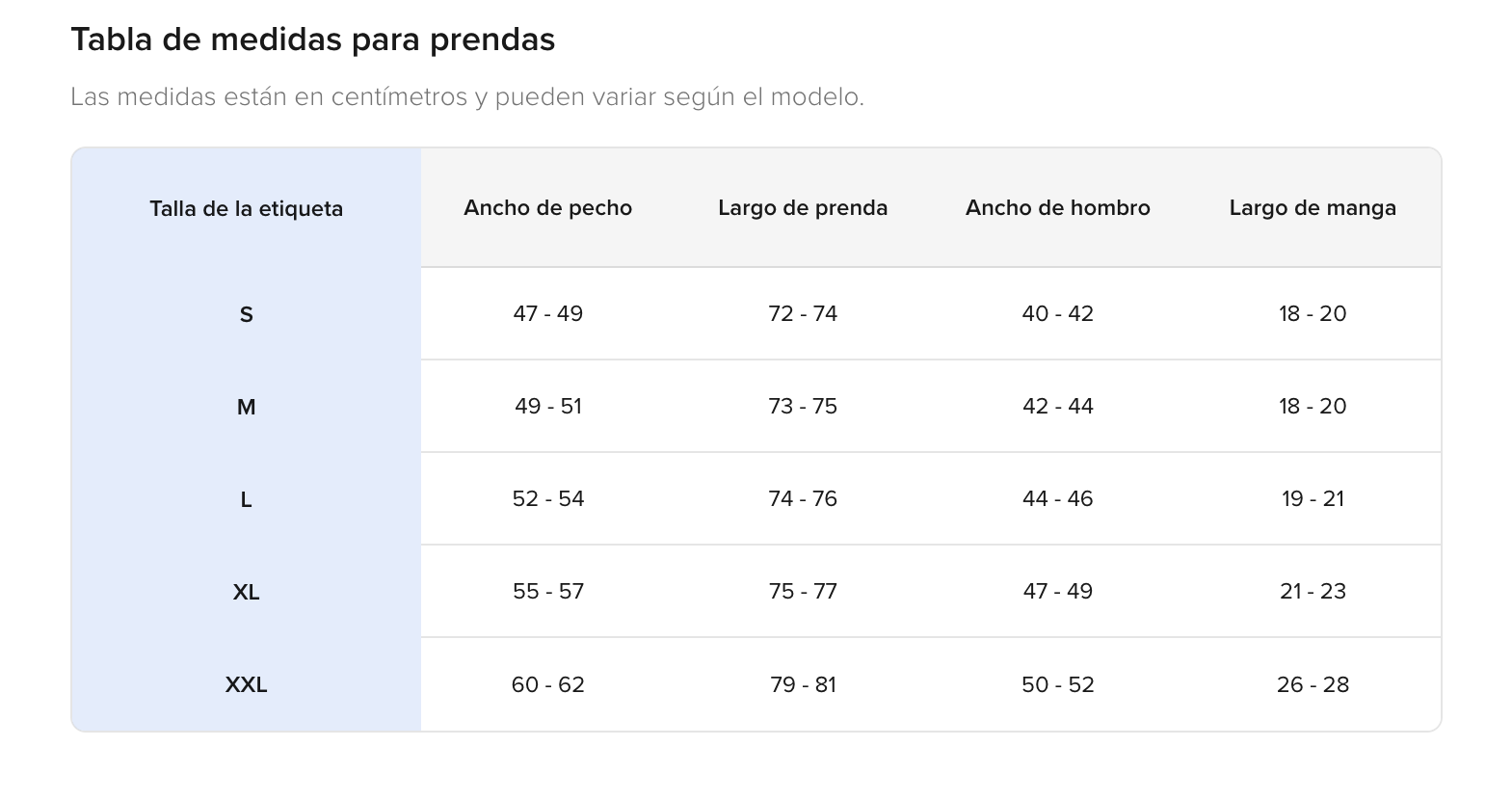1512x800 pixels.
Task: Select the XL size row label
Action: (246, 592)
